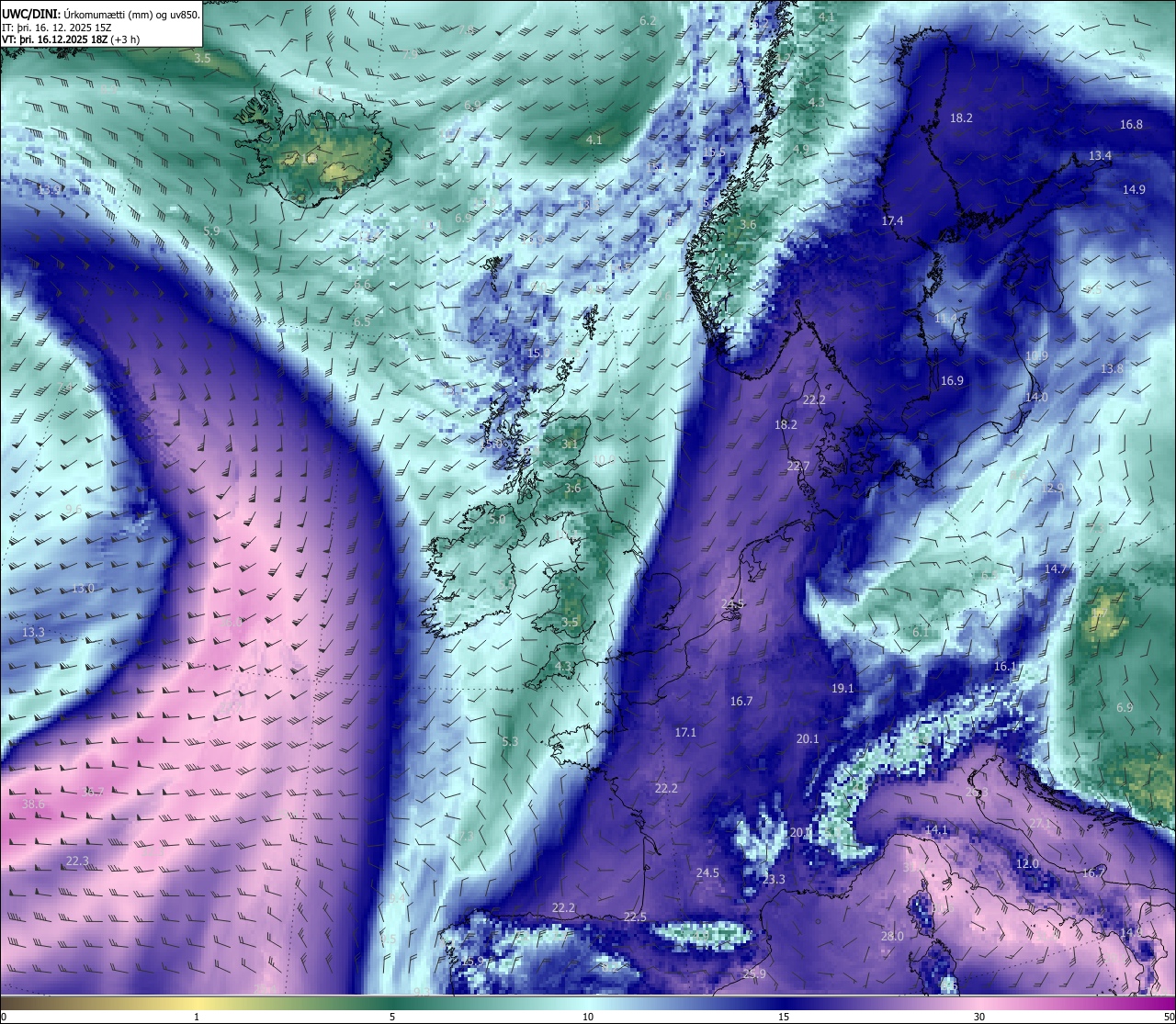Click the 13.4 value on the map
This screenshot has height=1024, width=1176.
pos(1100,155)
